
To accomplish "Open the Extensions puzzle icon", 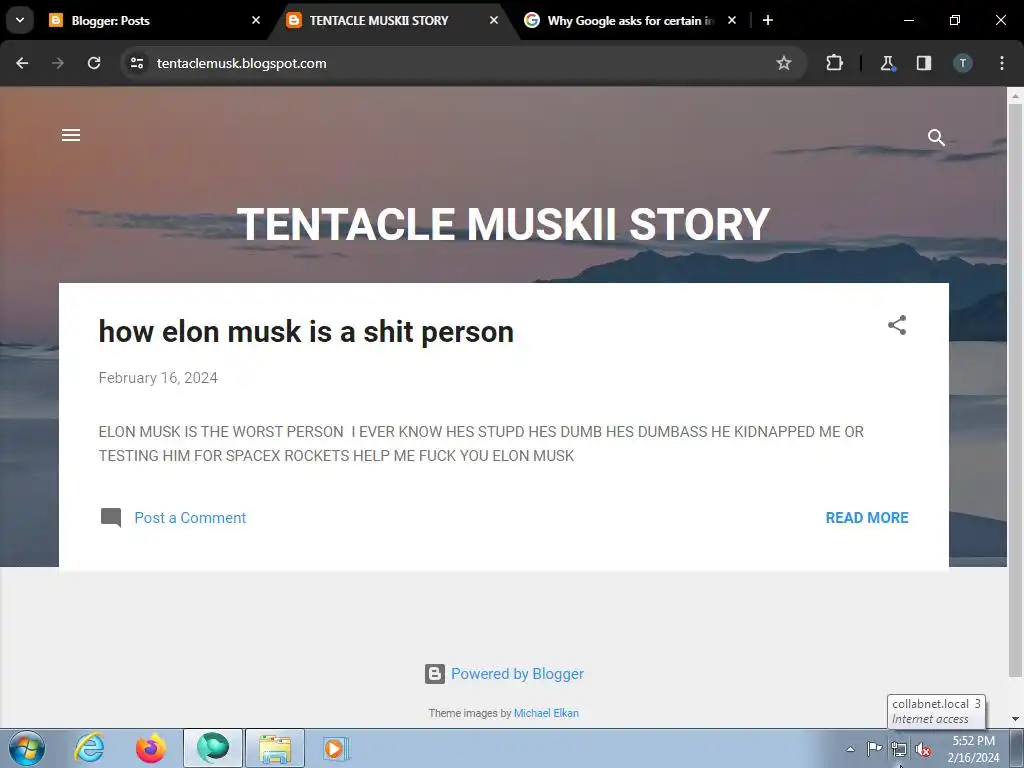I will (834, 63).
